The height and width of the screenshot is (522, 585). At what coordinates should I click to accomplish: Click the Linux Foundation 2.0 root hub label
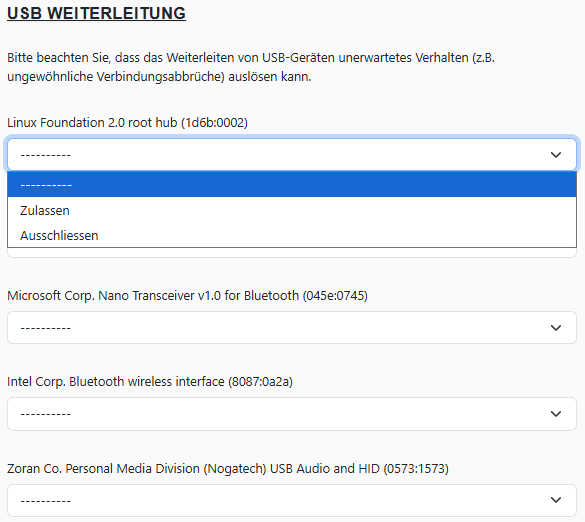(x=127, y=123)
